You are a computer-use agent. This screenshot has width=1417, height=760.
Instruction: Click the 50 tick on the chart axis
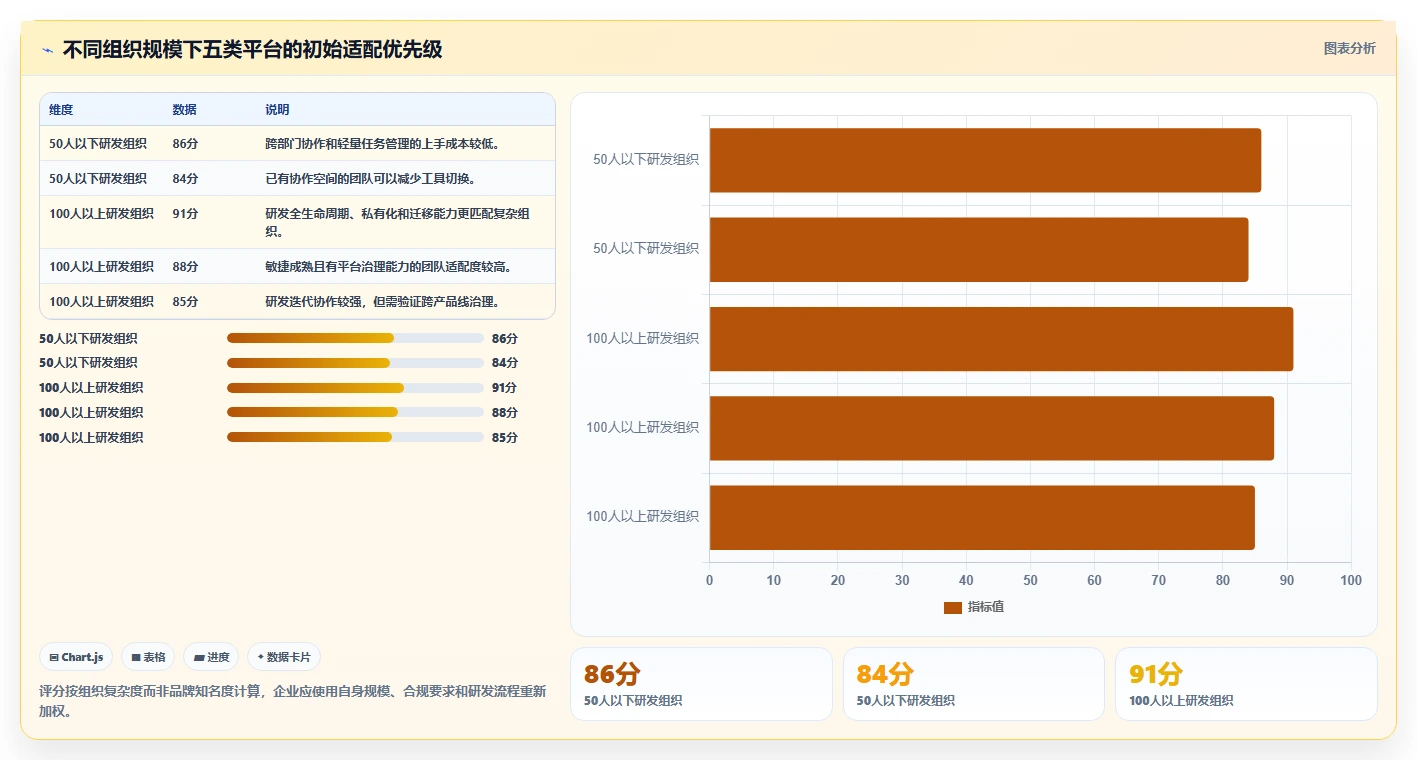click(1030, 581)
